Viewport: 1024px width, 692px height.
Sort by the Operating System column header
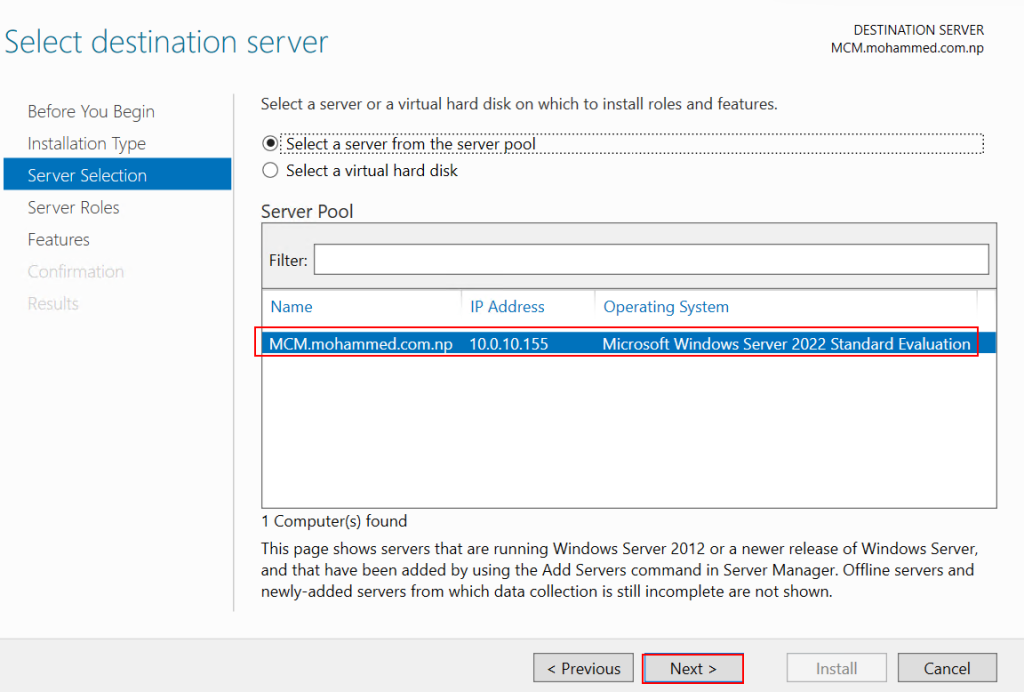pyautogui.click(x=666, y=307)
